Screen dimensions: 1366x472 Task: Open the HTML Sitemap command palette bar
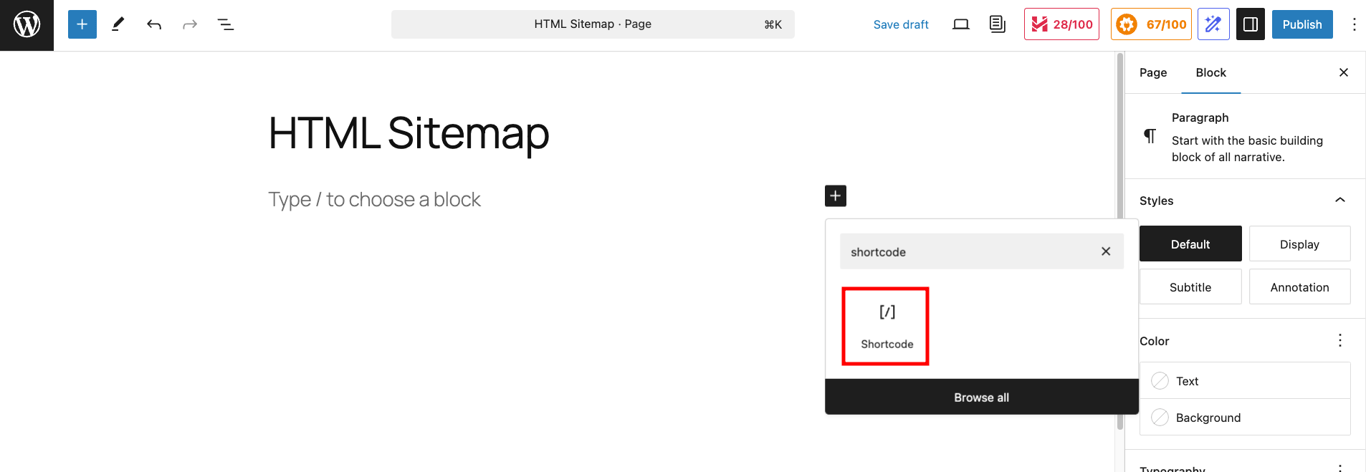pyautogui.click(x=593, y=24)
